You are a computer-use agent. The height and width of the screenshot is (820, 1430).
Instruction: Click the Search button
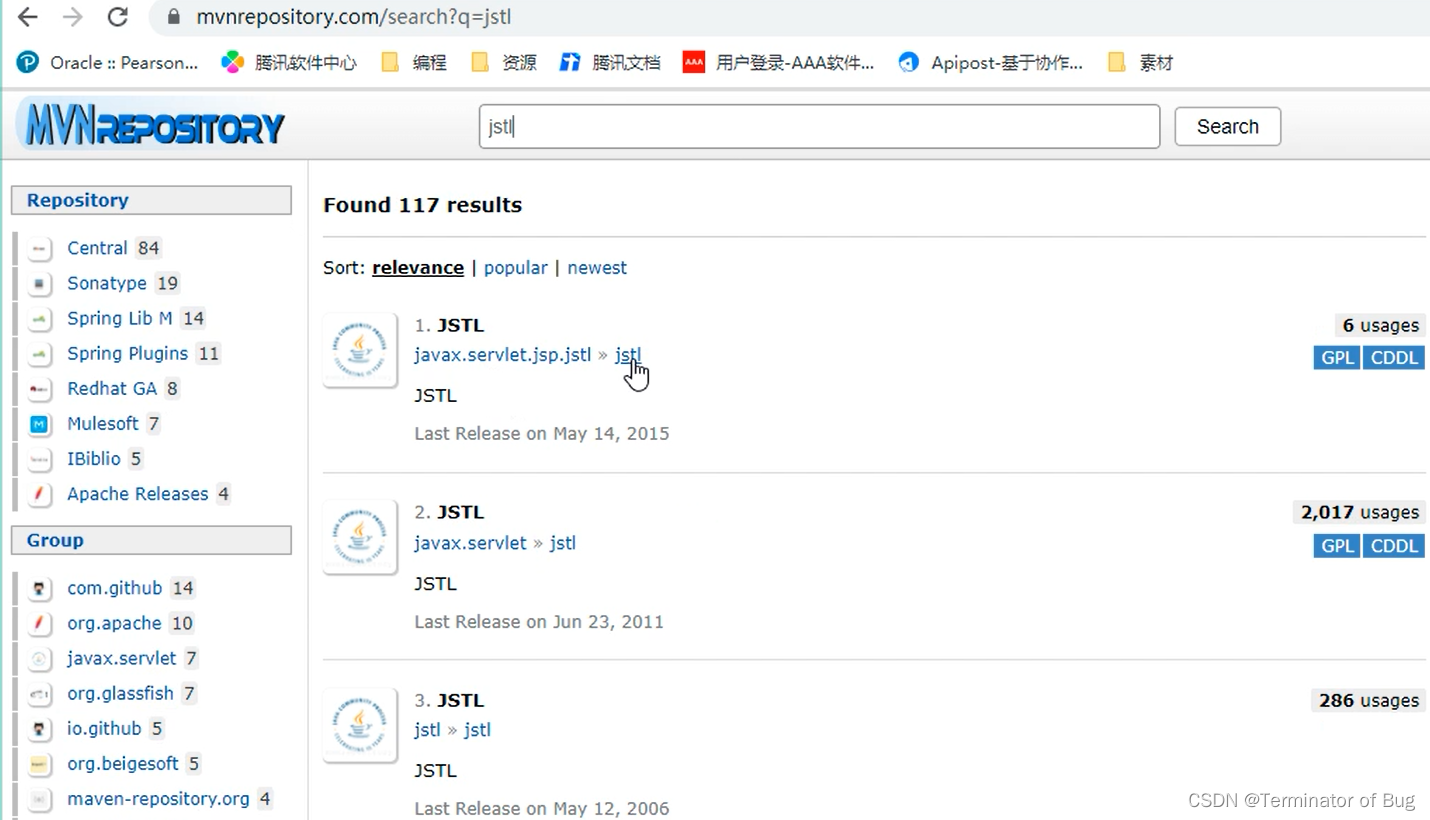[1227, 126]
